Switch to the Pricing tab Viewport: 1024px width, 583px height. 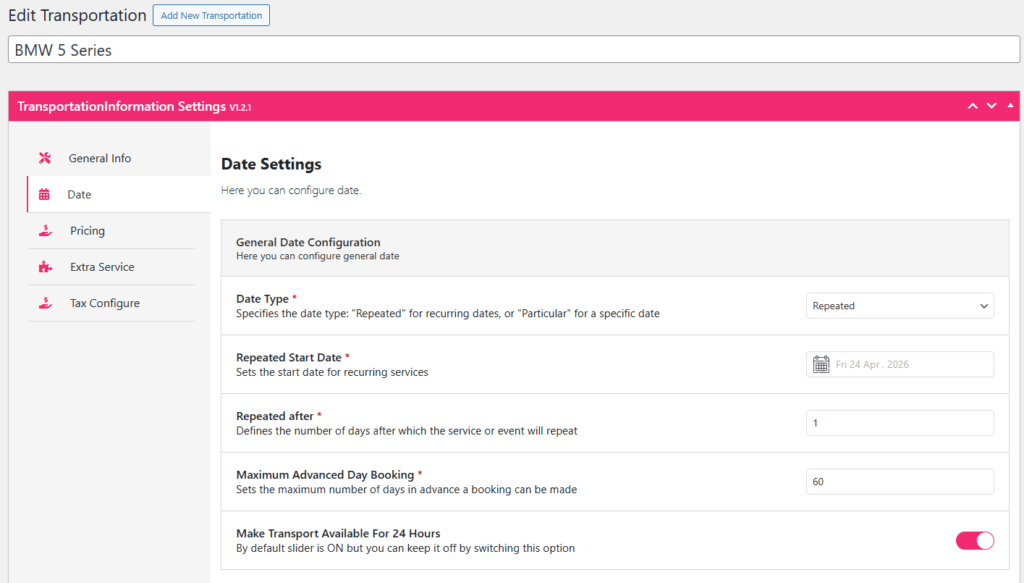coord(111,230)
